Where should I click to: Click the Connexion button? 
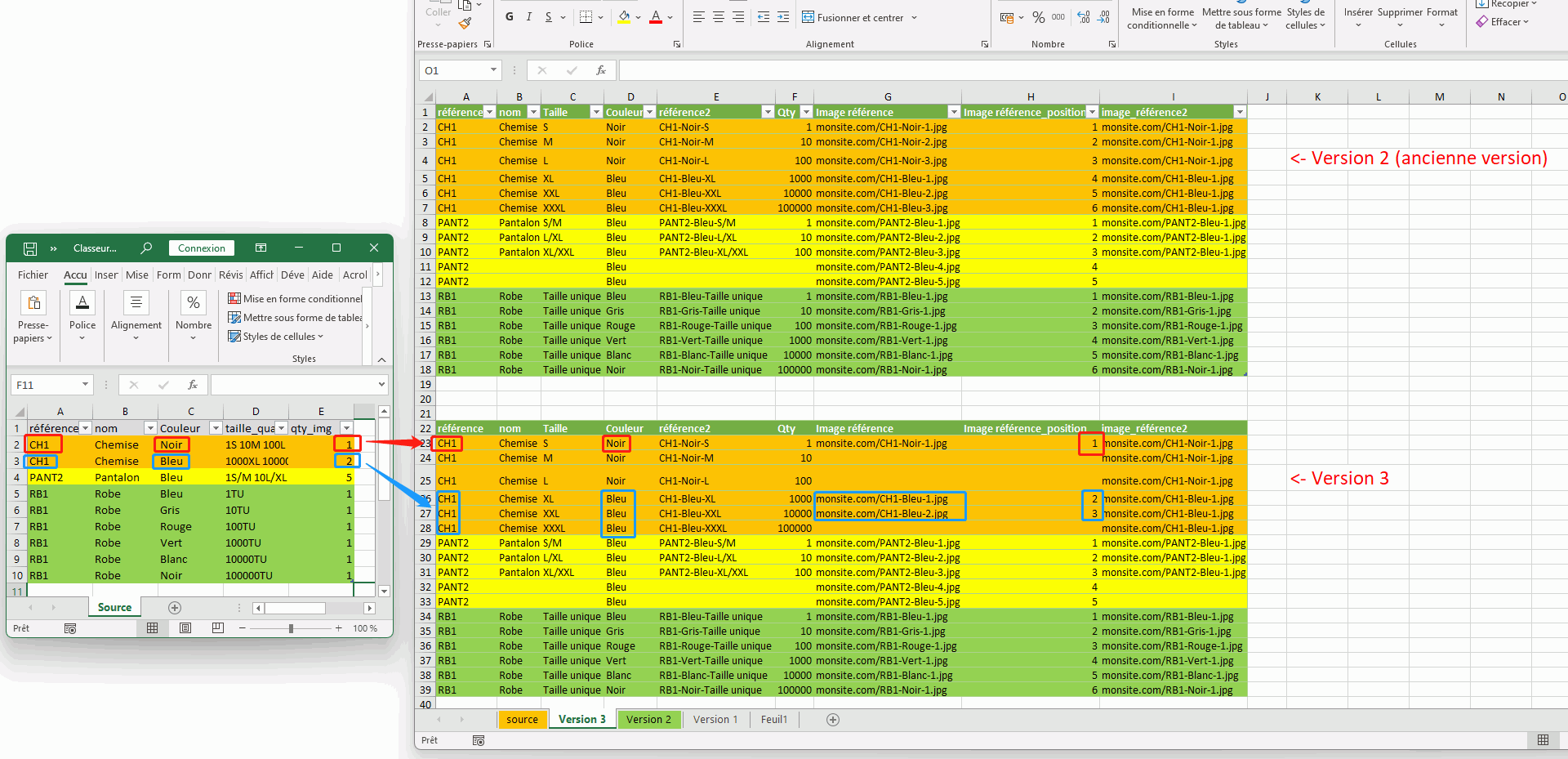[x=202, y=248]
